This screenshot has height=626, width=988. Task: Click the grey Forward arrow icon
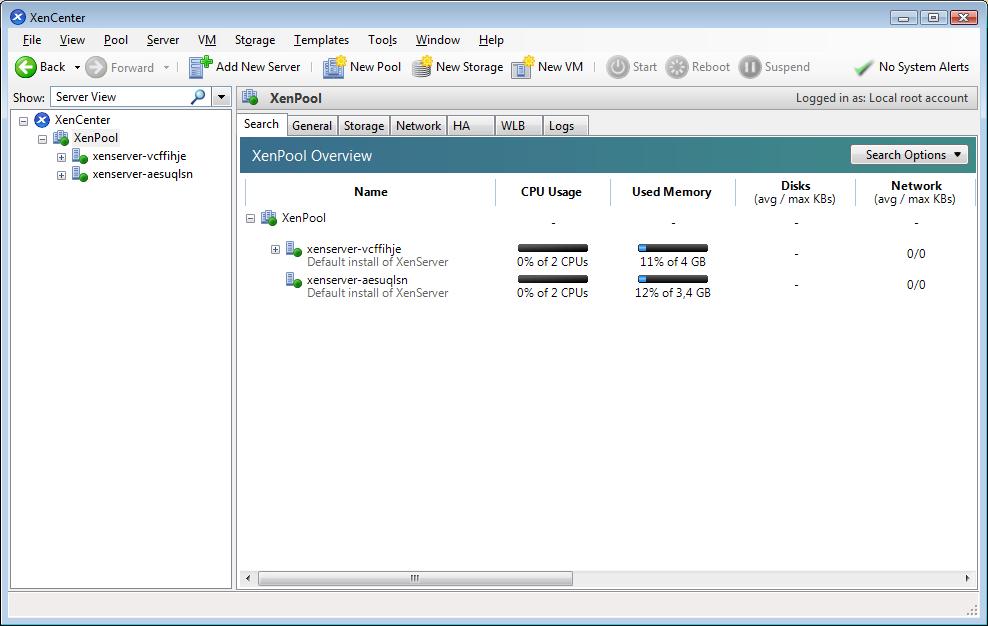click(96, 67)
